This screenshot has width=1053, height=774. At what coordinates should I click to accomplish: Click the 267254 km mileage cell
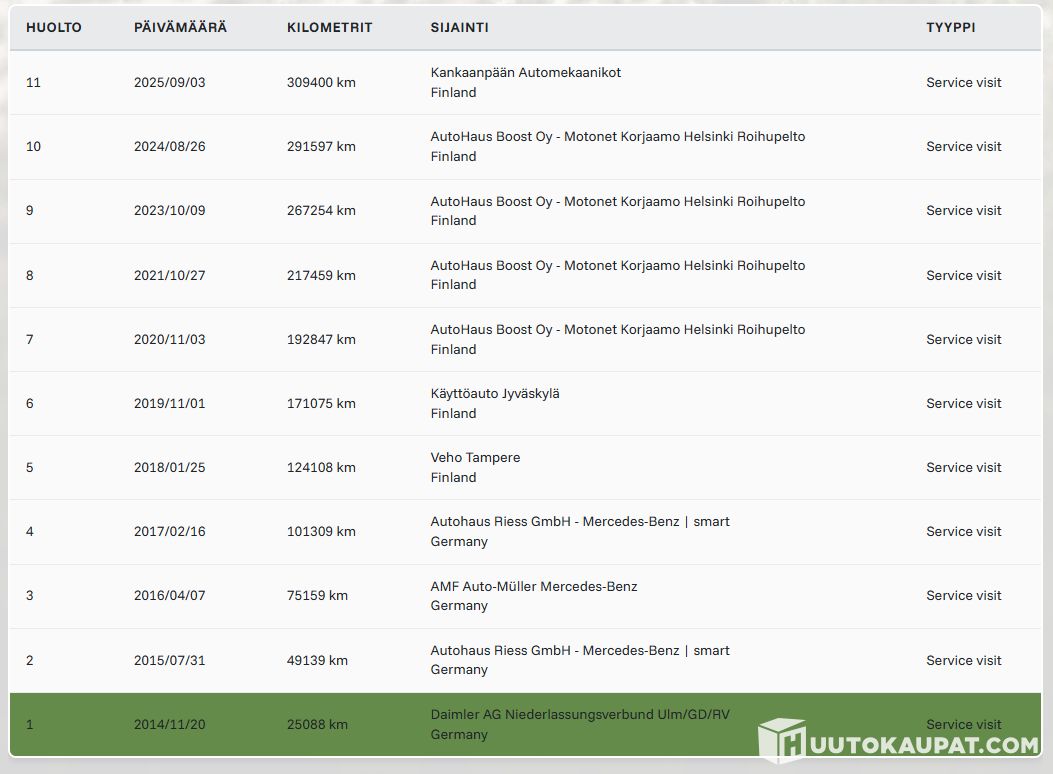click(321, 210)
